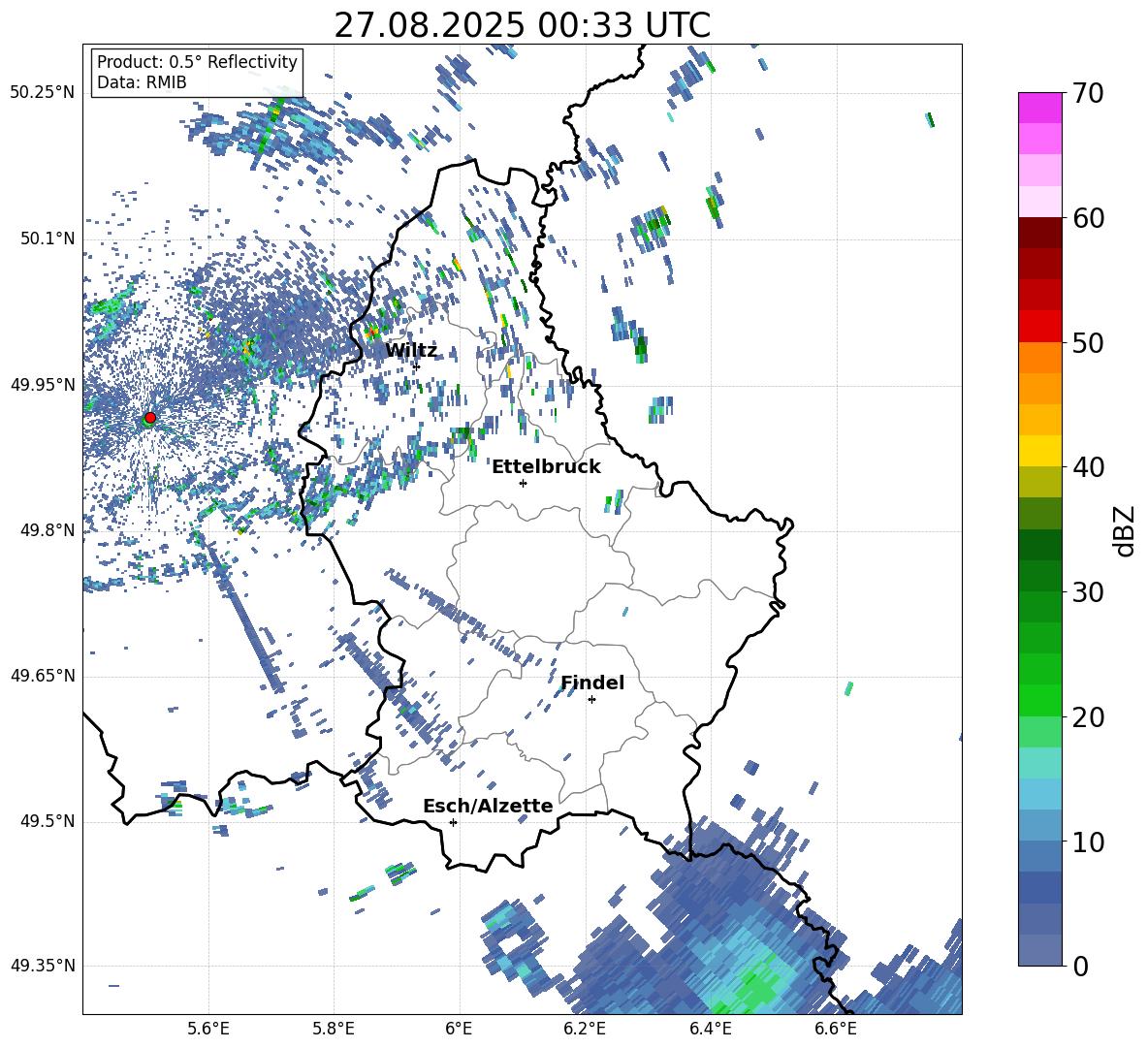This screenshot has height=1048, width=1148.
Task: Click the red radar site marker
Action: point(150,417)
